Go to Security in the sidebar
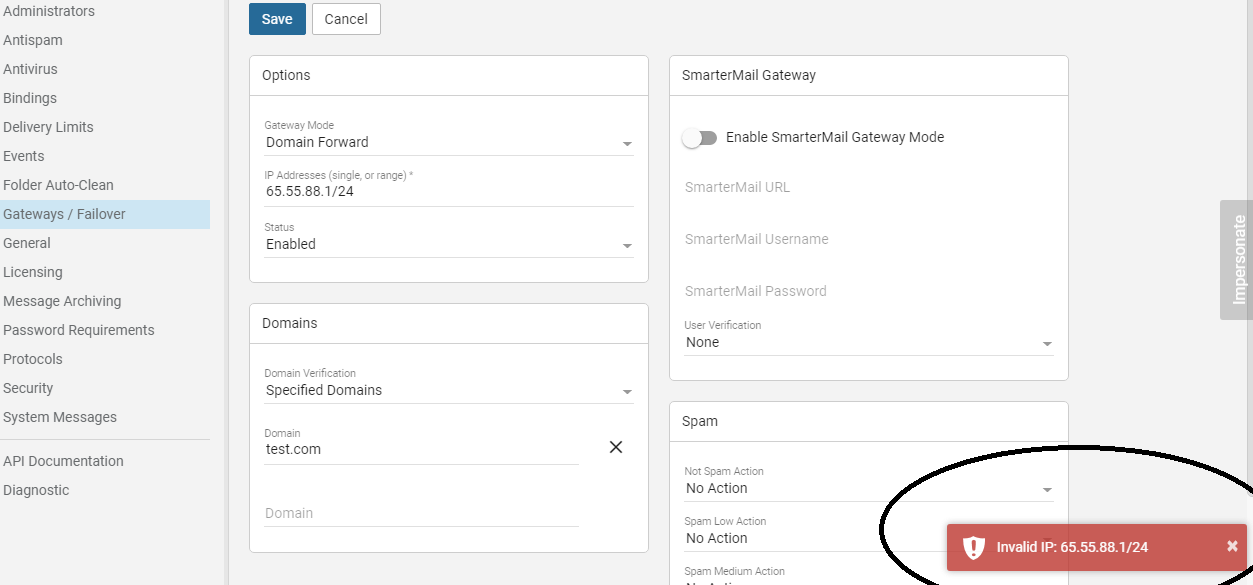Image resolution: width=1253 pixels, height=585 pixels. [x=28, y=388]
